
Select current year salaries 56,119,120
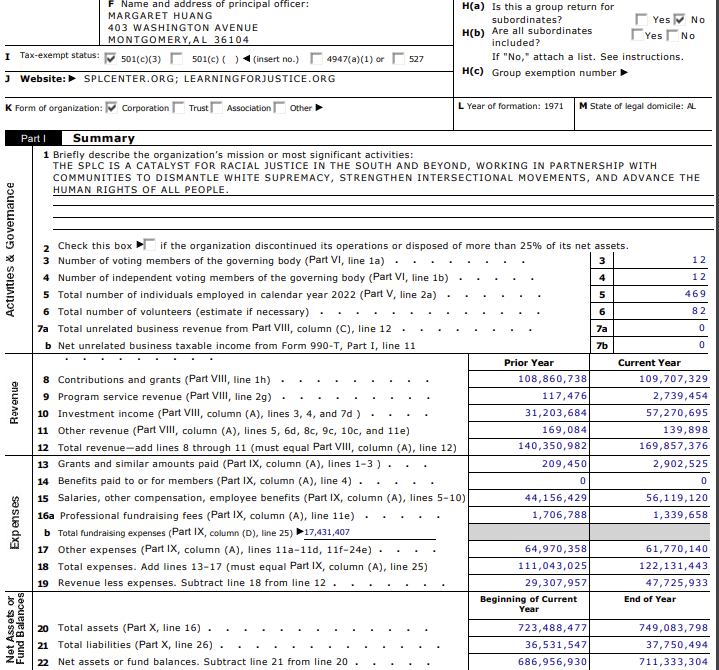pyautogui.click(x=677, y=498)
